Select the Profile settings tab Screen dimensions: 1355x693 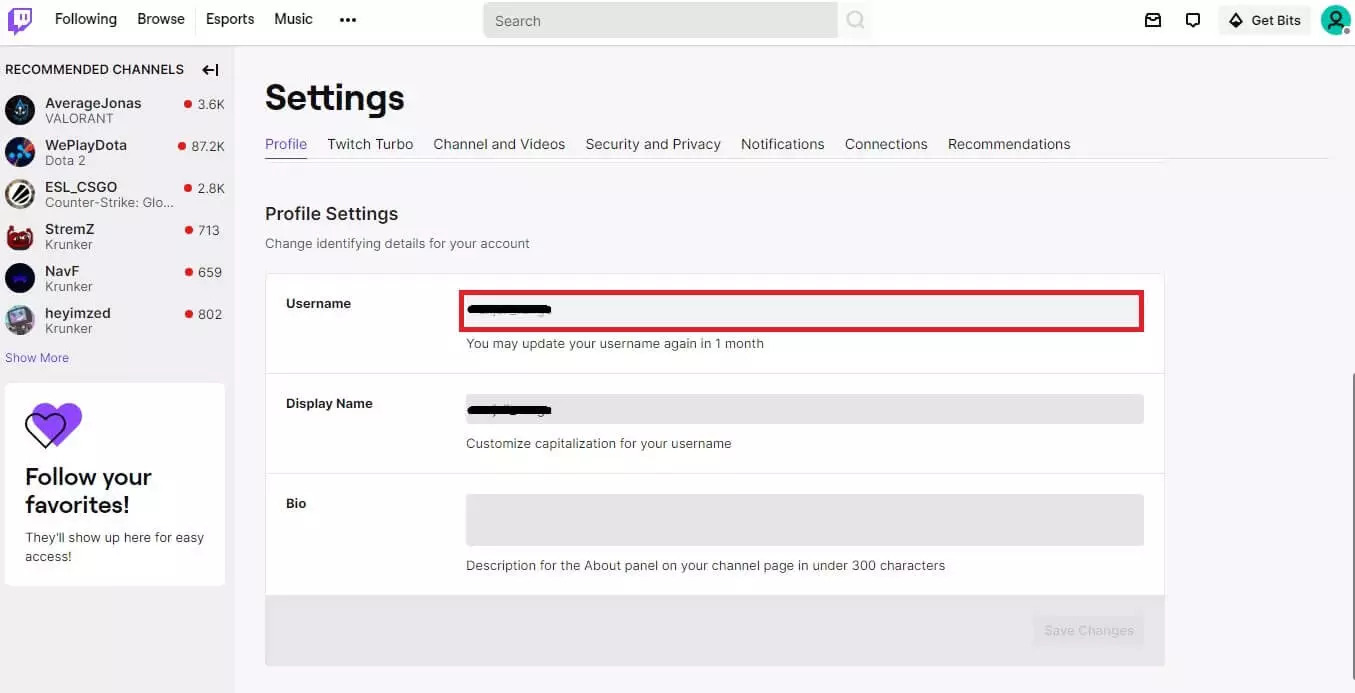pos(286,144)
